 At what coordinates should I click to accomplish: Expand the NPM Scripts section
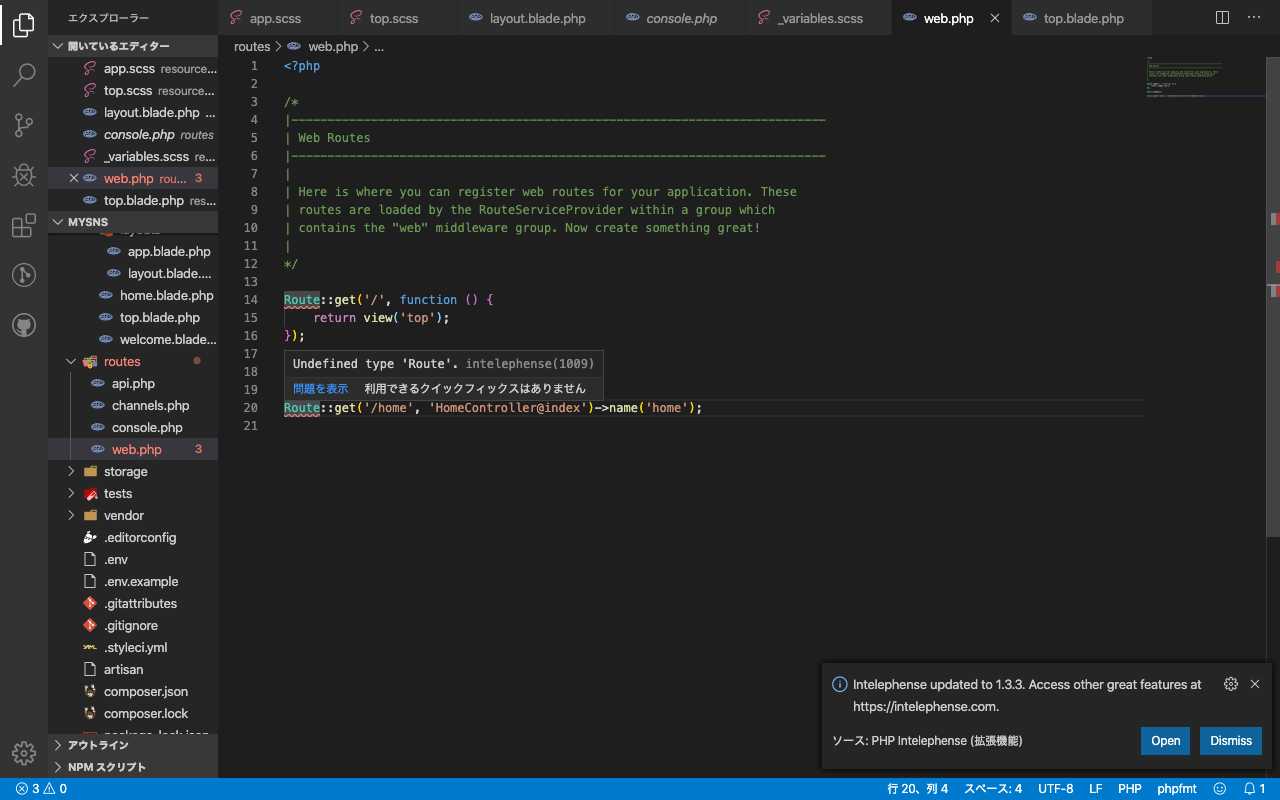(133, 767)
